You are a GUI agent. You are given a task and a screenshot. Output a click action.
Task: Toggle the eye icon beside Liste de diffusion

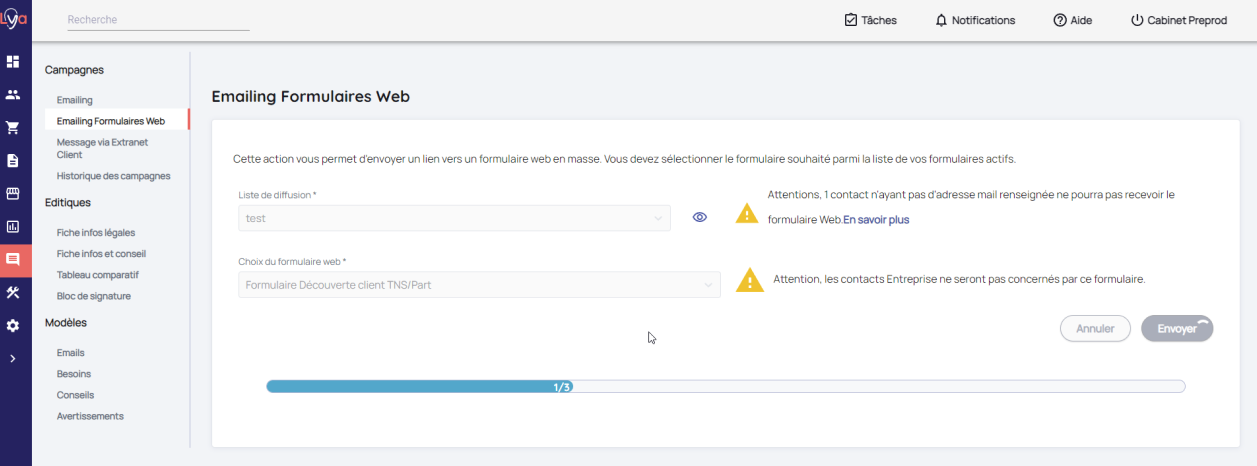tap(700, 217)
